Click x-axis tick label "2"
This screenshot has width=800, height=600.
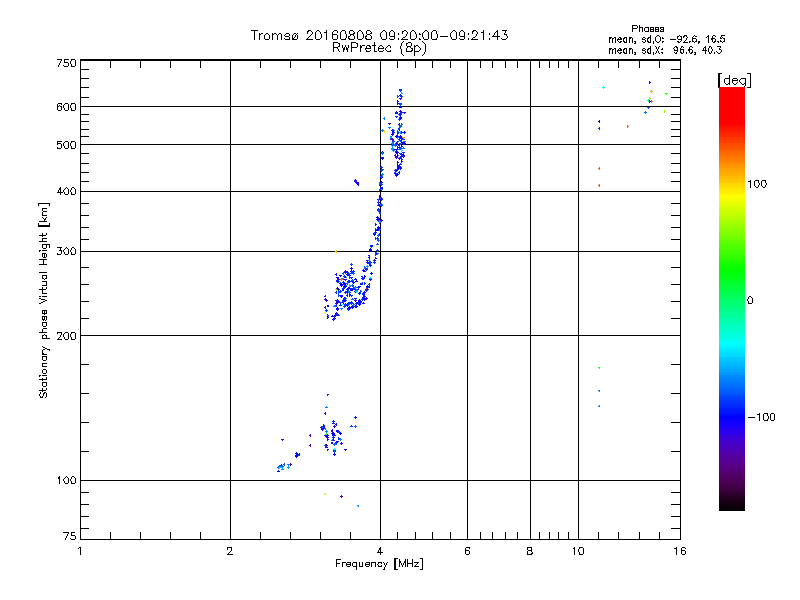click(x=230, y=551)
